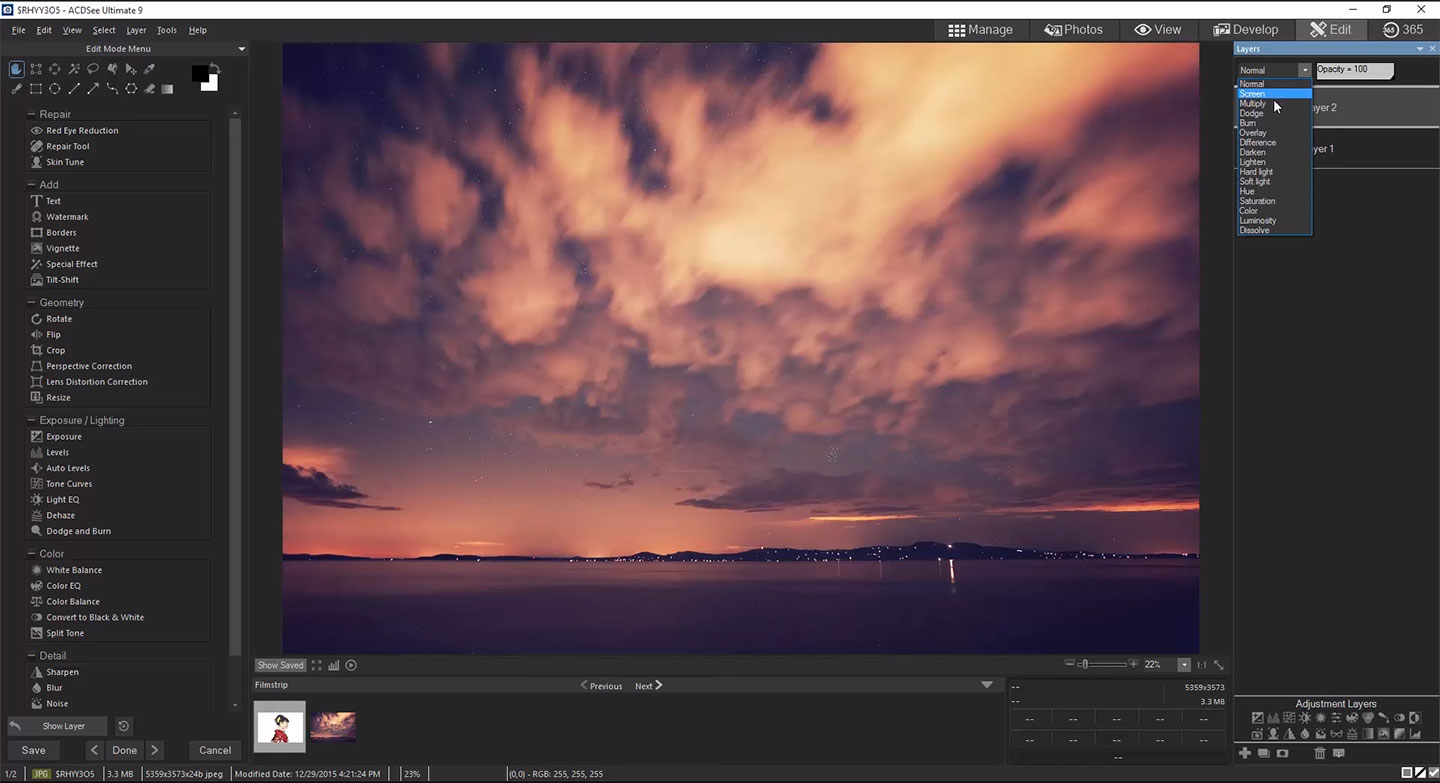Toggle Show Saved preview
The height and width of the screenshot is (783, 1440).
(x=280, y=665)
